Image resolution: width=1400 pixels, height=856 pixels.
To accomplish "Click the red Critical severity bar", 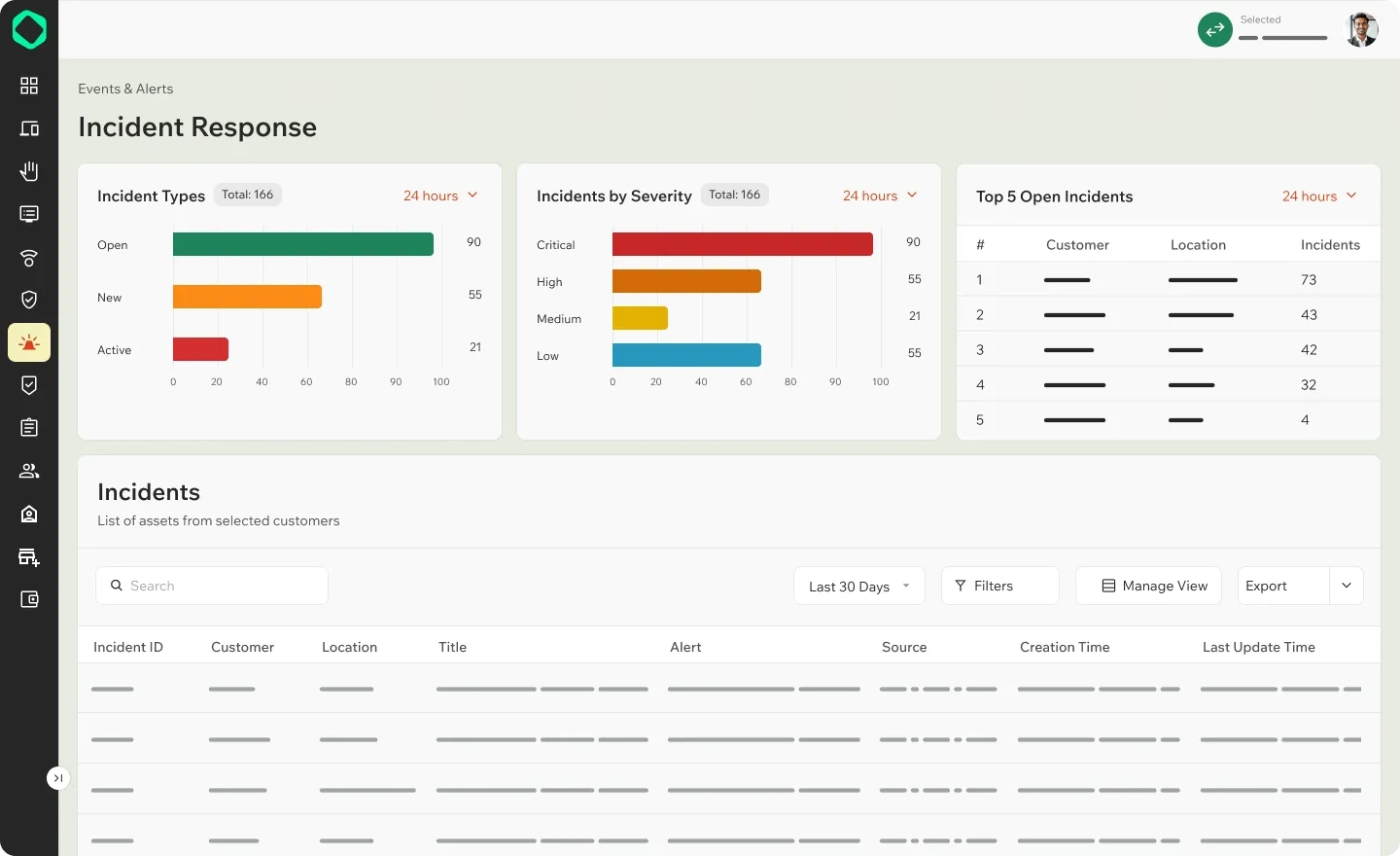I will pos(743,244).
